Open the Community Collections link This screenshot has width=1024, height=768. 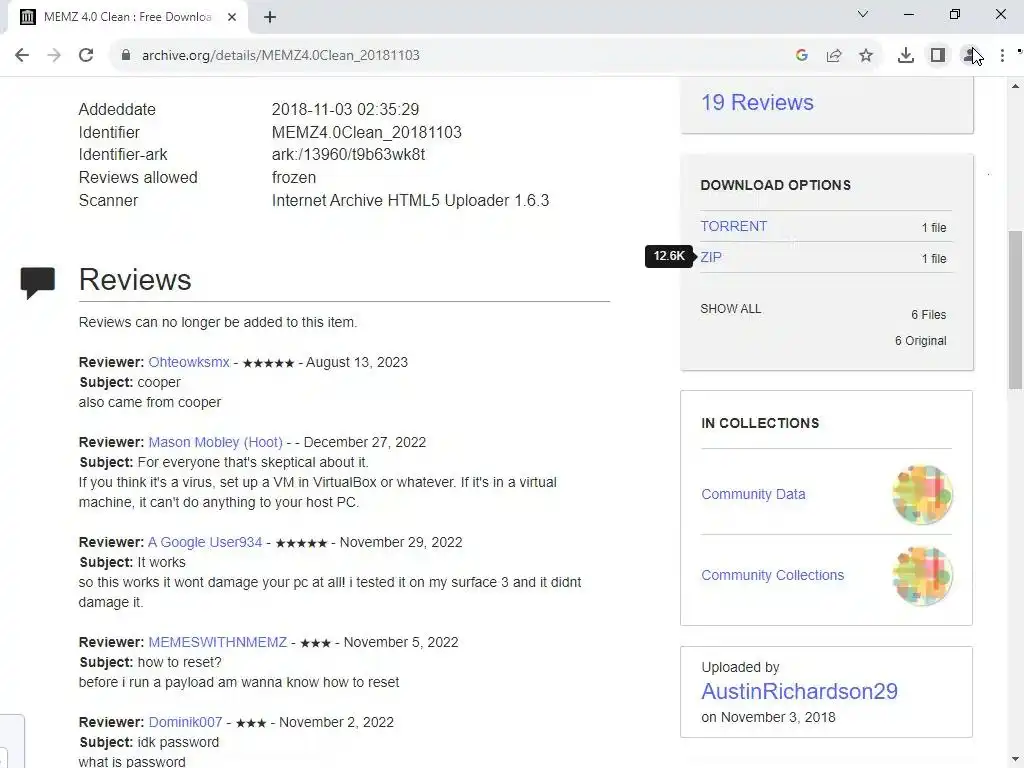pos(773,575)
